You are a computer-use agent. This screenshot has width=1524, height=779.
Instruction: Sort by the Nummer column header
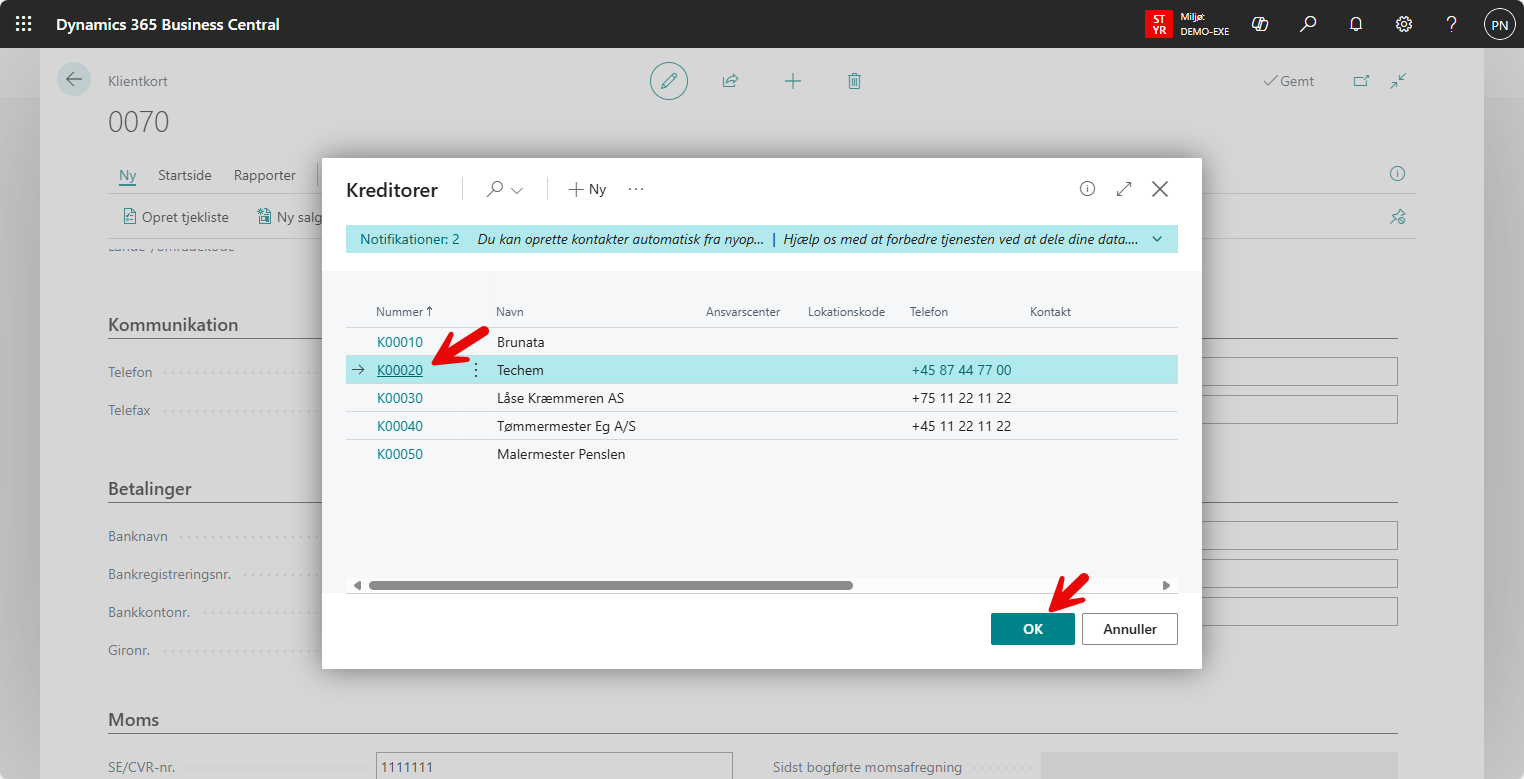tap(404, 312)
